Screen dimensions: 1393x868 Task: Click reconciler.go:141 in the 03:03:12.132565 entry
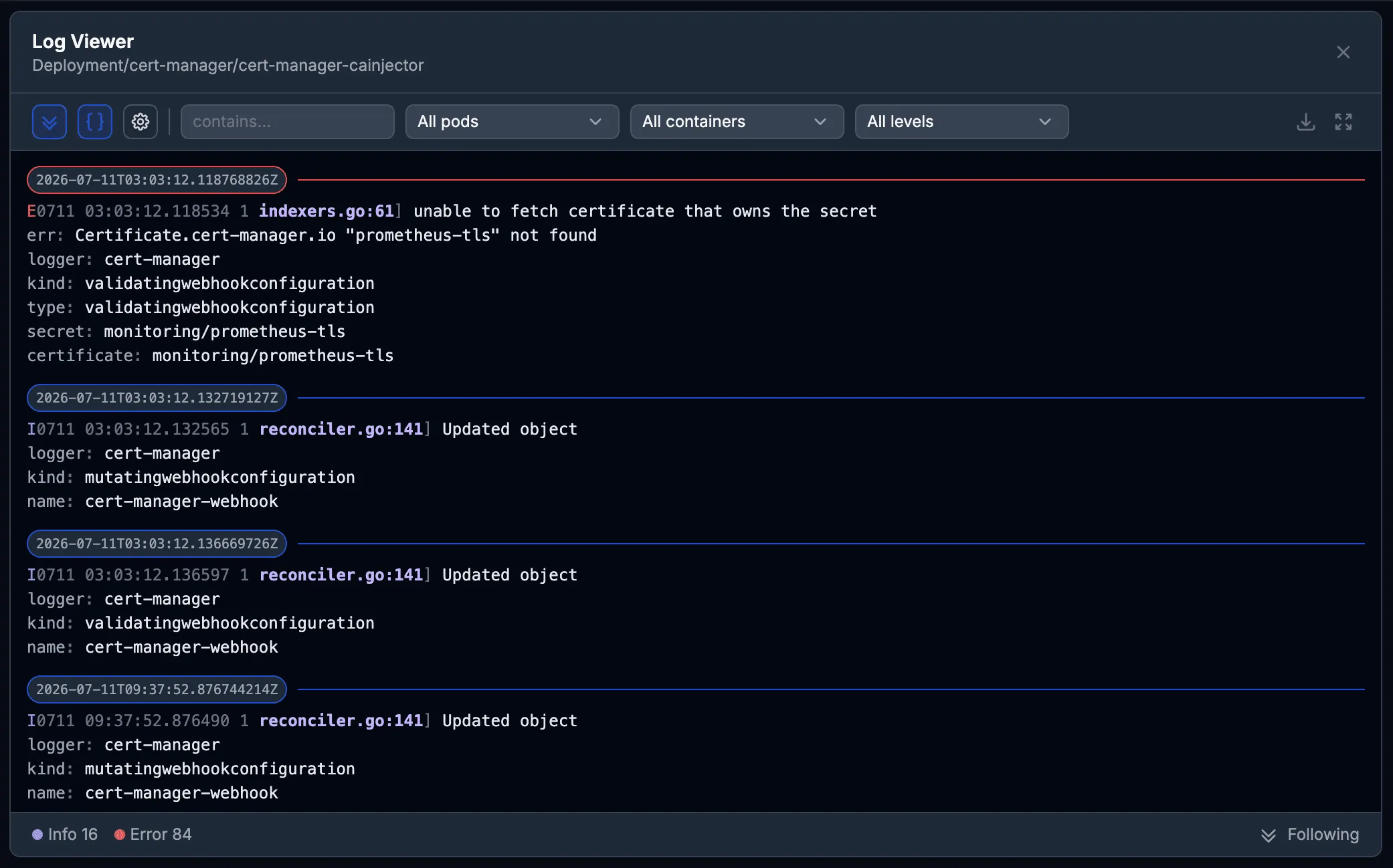341,429
